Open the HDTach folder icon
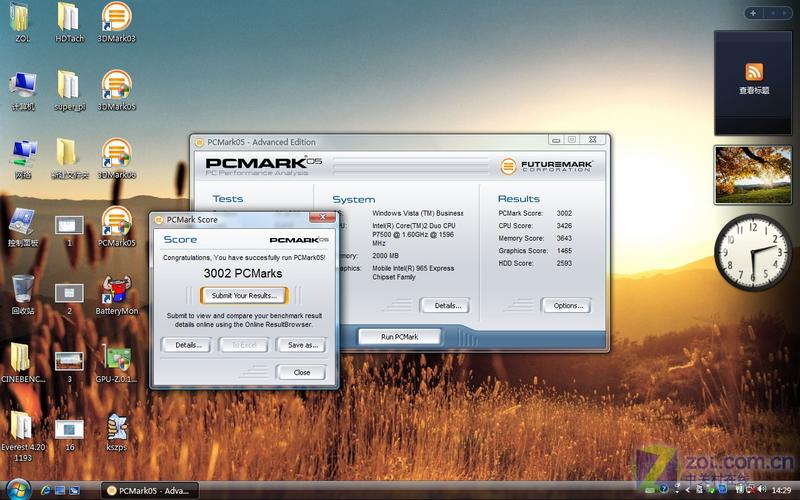Screen dimensions: 800x500 (x=69, y=21)
